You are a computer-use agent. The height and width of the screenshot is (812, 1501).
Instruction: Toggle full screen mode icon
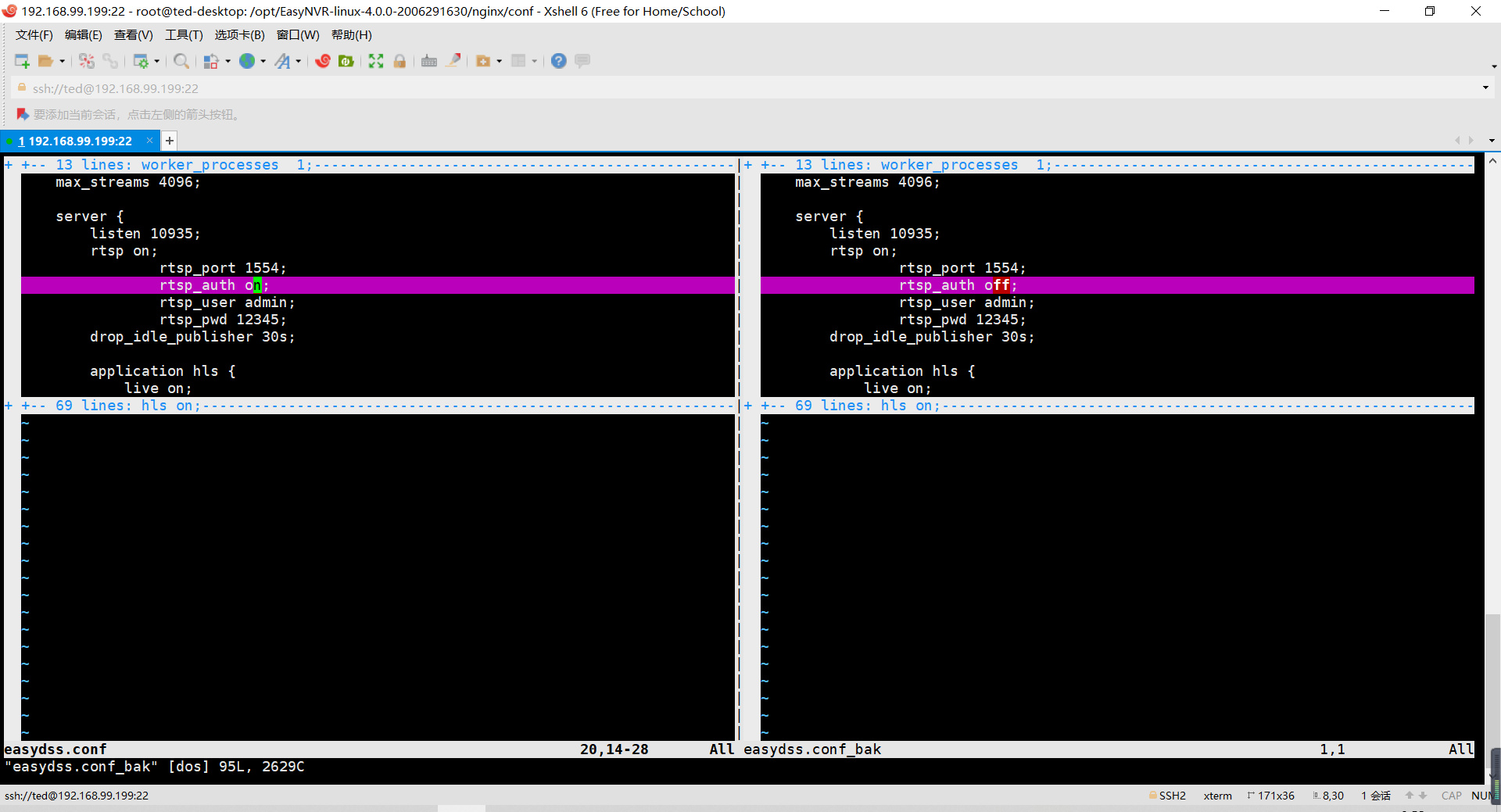tap(376, 61)
